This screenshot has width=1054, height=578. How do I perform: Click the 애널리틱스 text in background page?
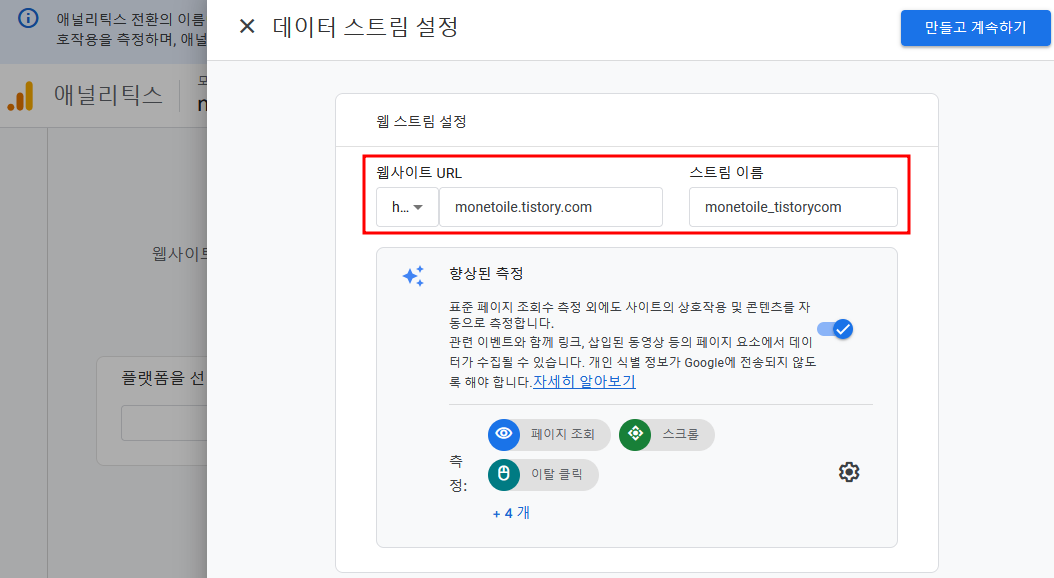tap(108, 95)
